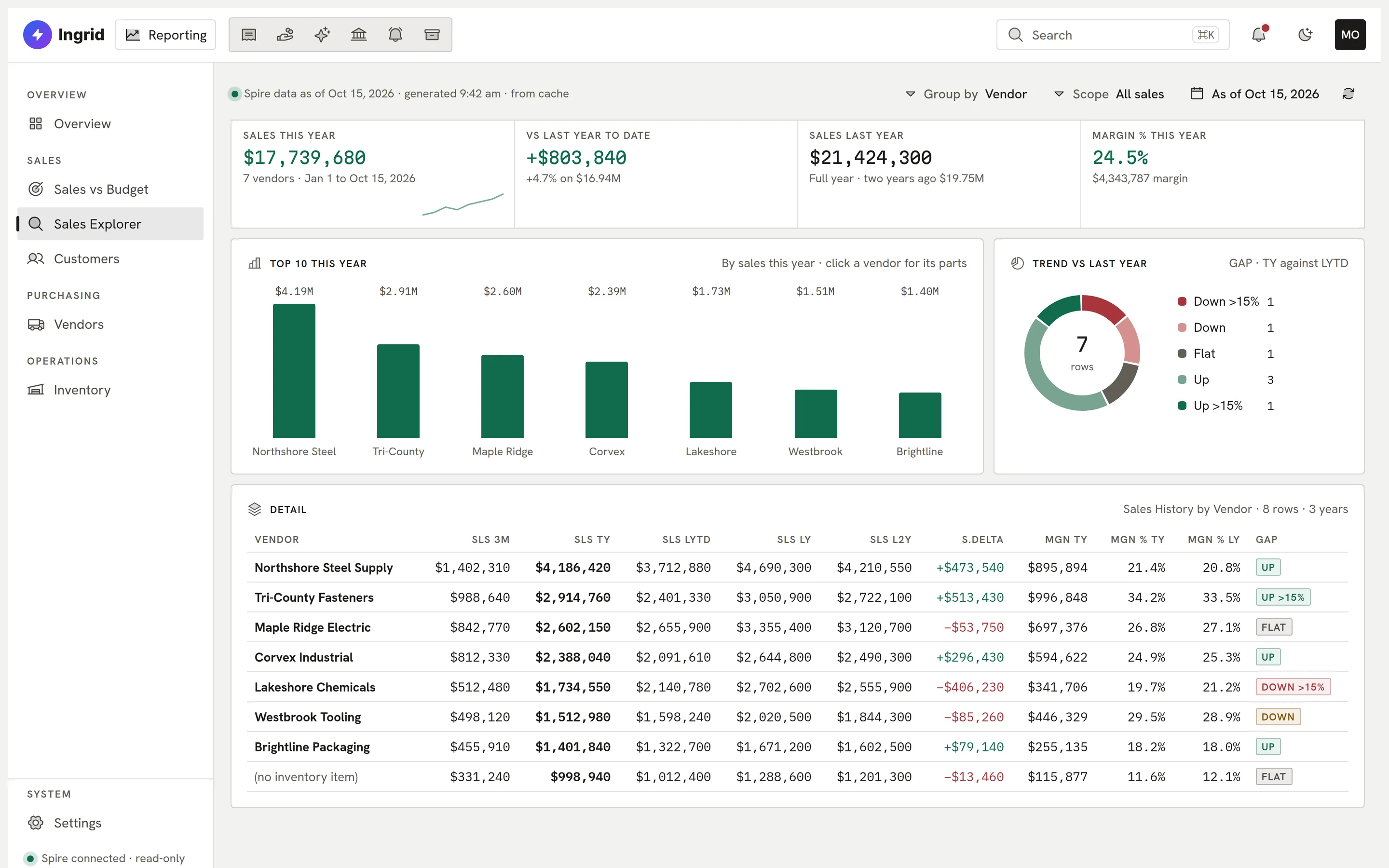Open the MO user avatar menu
This screenshot has width=1389, height=868.
point(1350,35)
